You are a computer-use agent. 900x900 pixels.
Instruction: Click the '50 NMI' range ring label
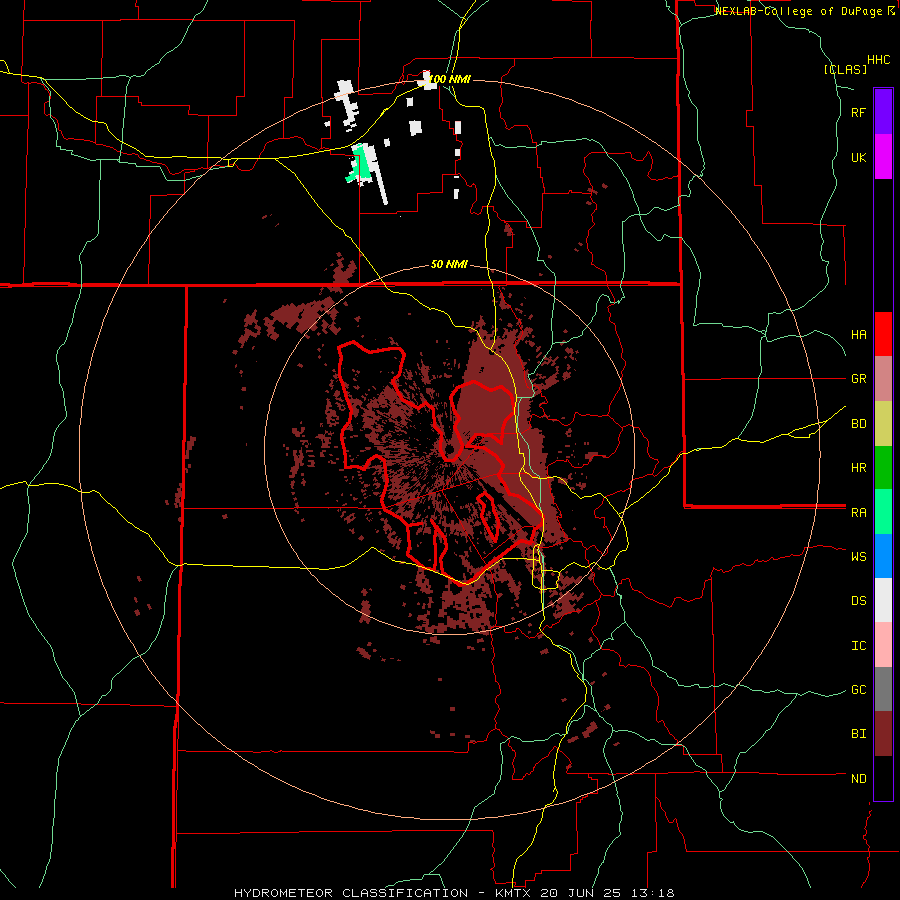[x=449, y=264]
